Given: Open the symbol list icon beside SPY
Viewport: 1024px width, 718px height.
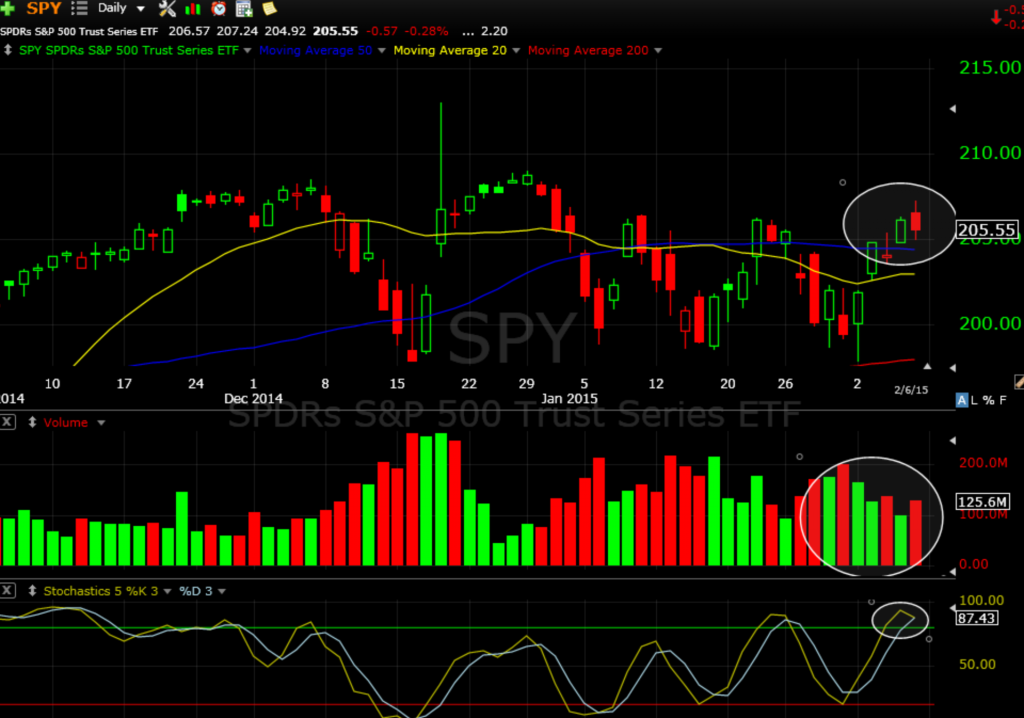Looking at the screenshot, I should pos(79,8).
